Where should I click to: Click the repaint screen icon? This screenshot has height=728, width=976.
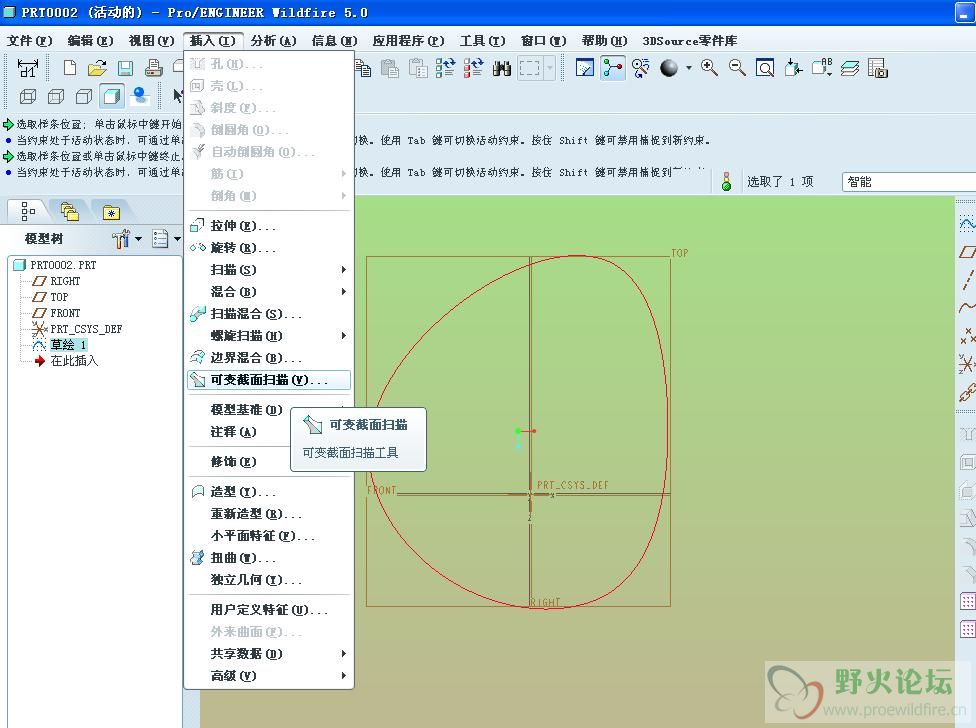tap(584, 68)
